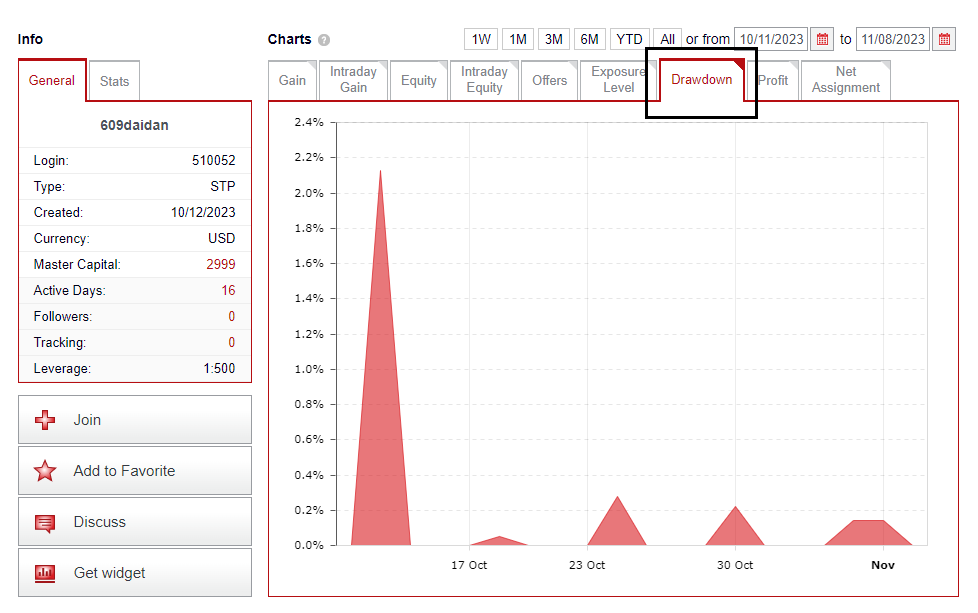Select the 3M time range button

coord(553,39)
